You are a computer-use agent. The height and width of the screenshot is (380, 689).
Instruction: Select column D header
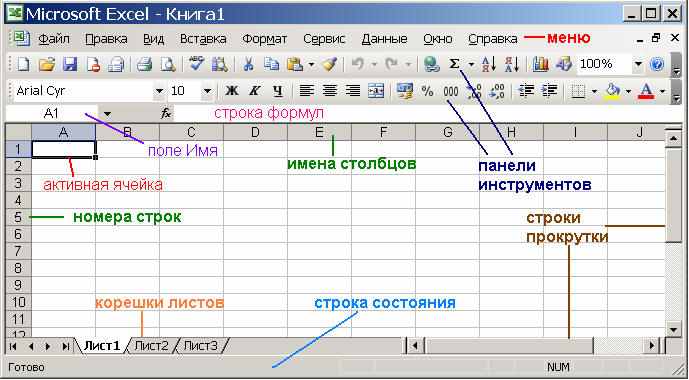(x=255, y=132)
